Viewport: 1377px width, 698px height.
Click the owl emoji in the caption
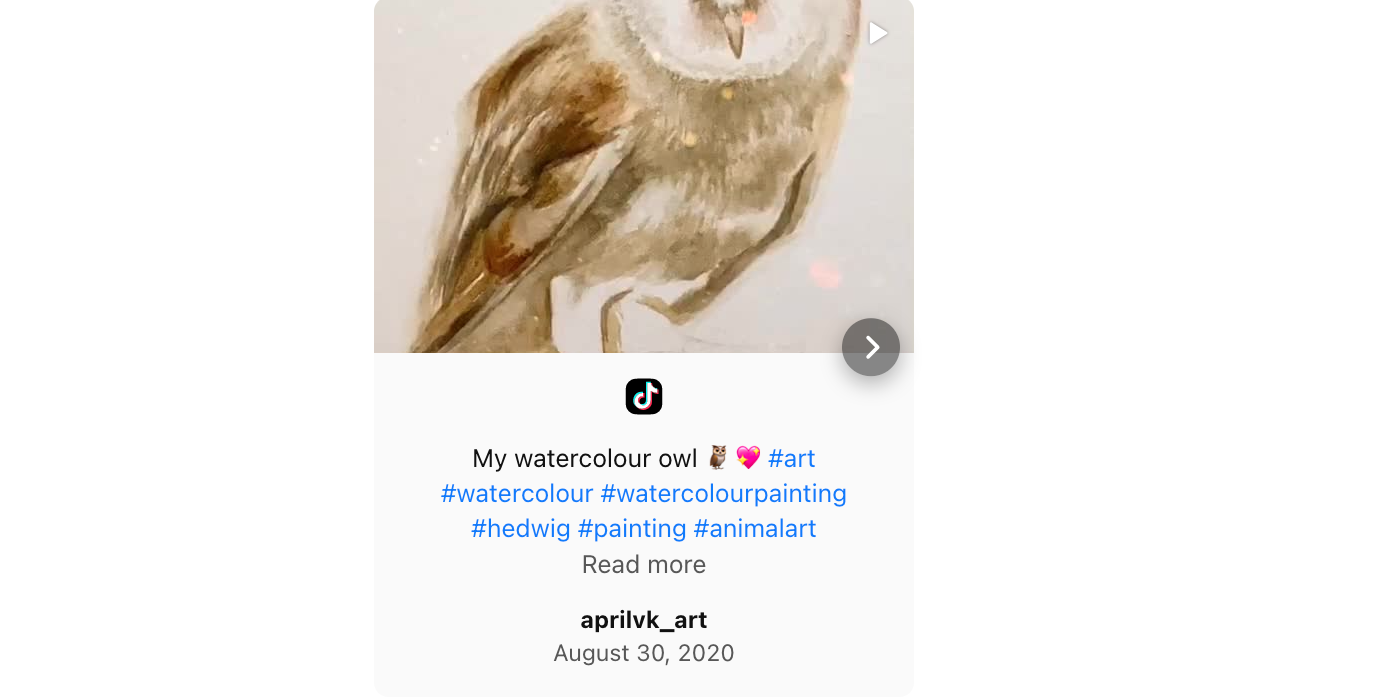(718, 459)
